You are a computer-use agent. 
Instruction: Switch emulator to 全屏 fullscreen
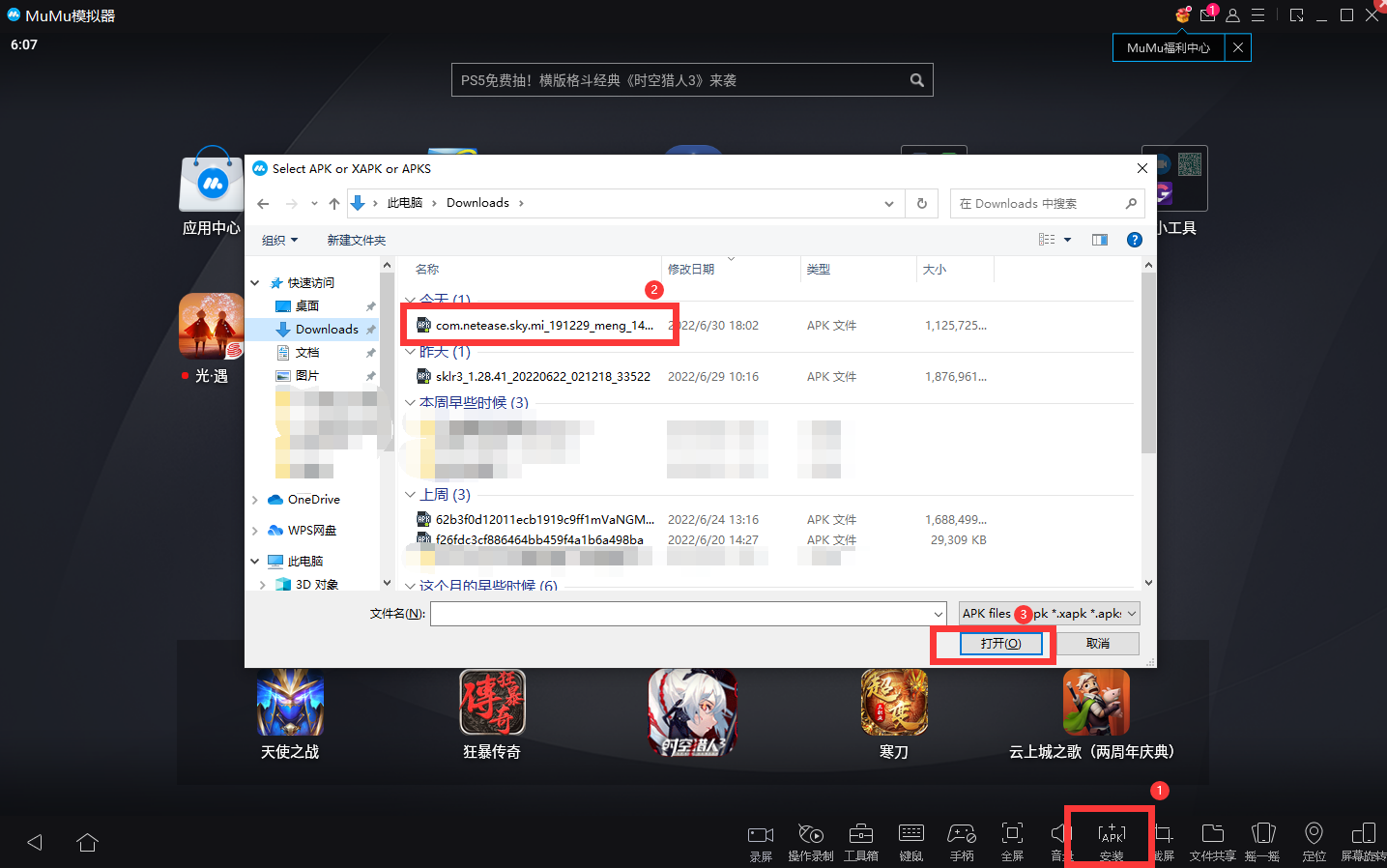coord(1012,841)
